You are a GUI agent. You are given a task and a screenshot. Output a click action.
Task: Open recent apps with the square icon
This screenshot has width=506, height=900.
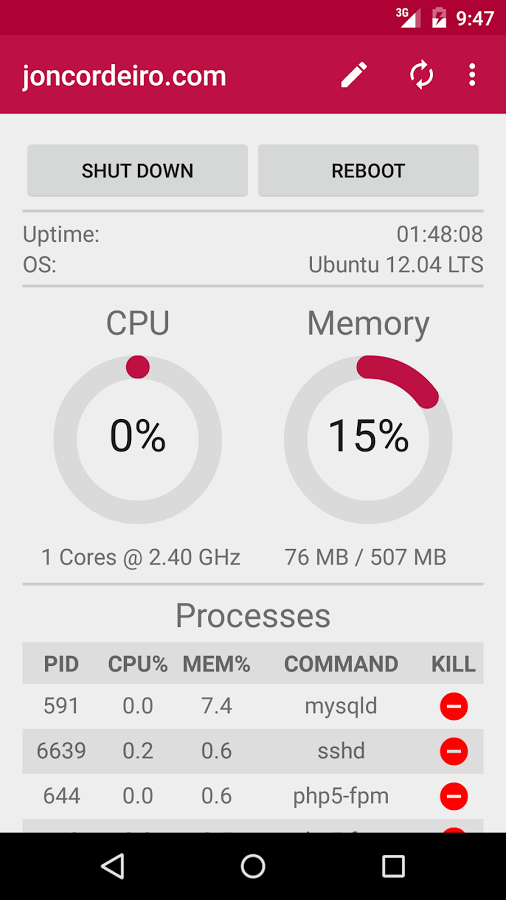[x=393, y=866]
